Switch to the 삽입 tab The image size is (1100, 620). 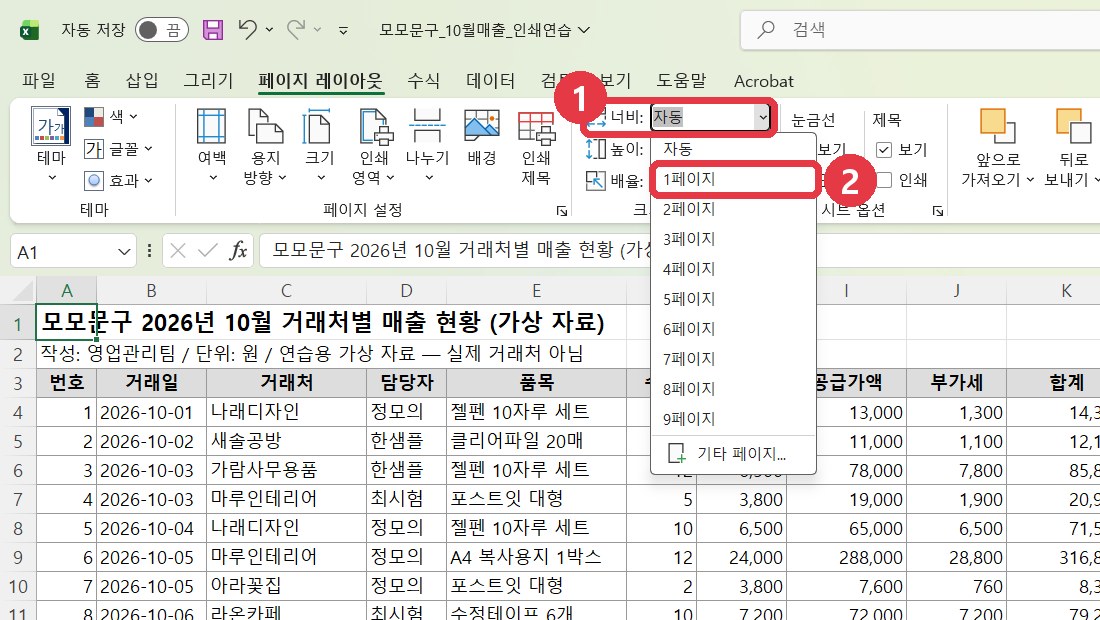pos(142,81)
